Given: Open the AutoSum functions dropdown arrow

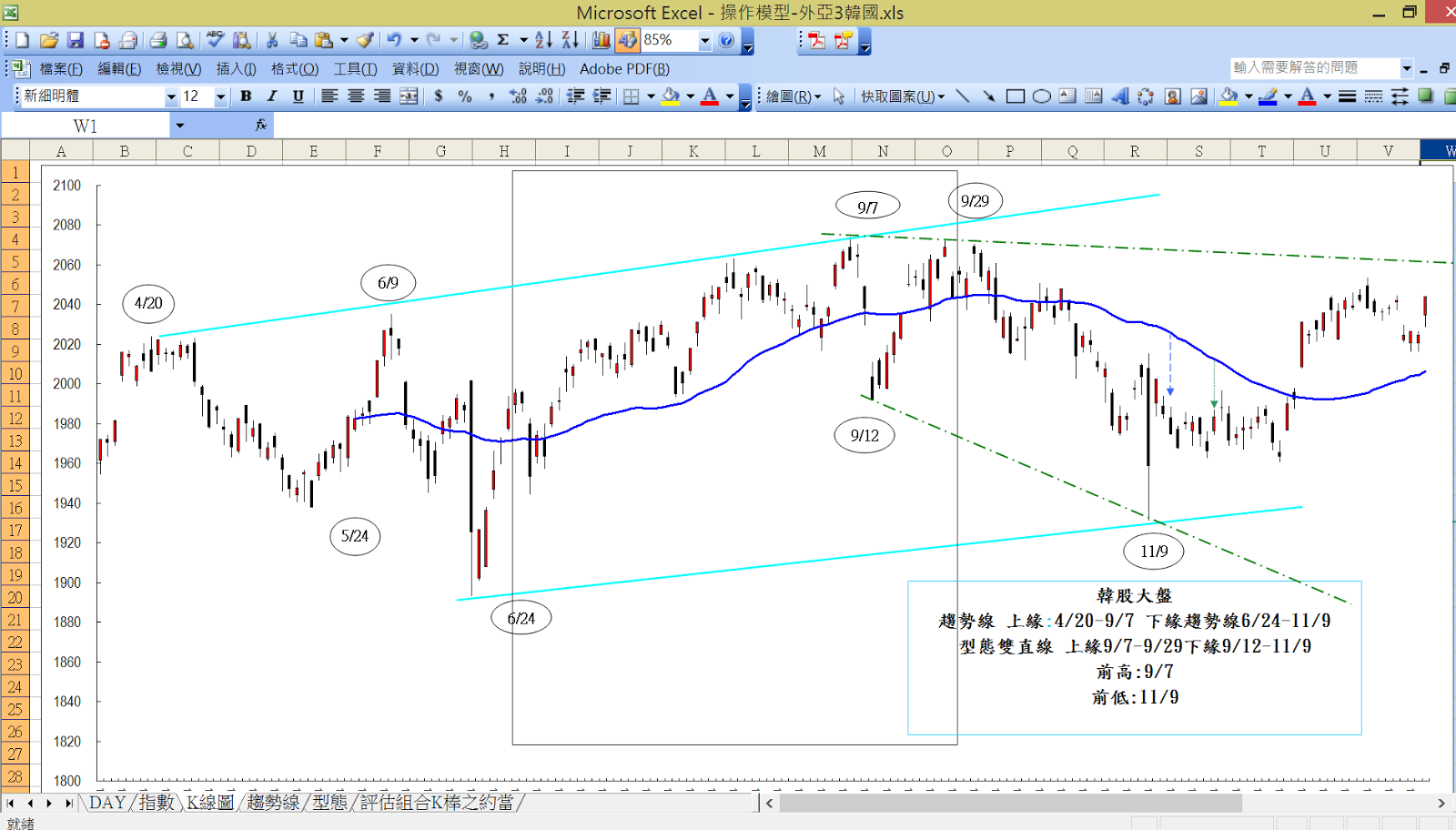Looking at the screenshot, I should (523, 40).
